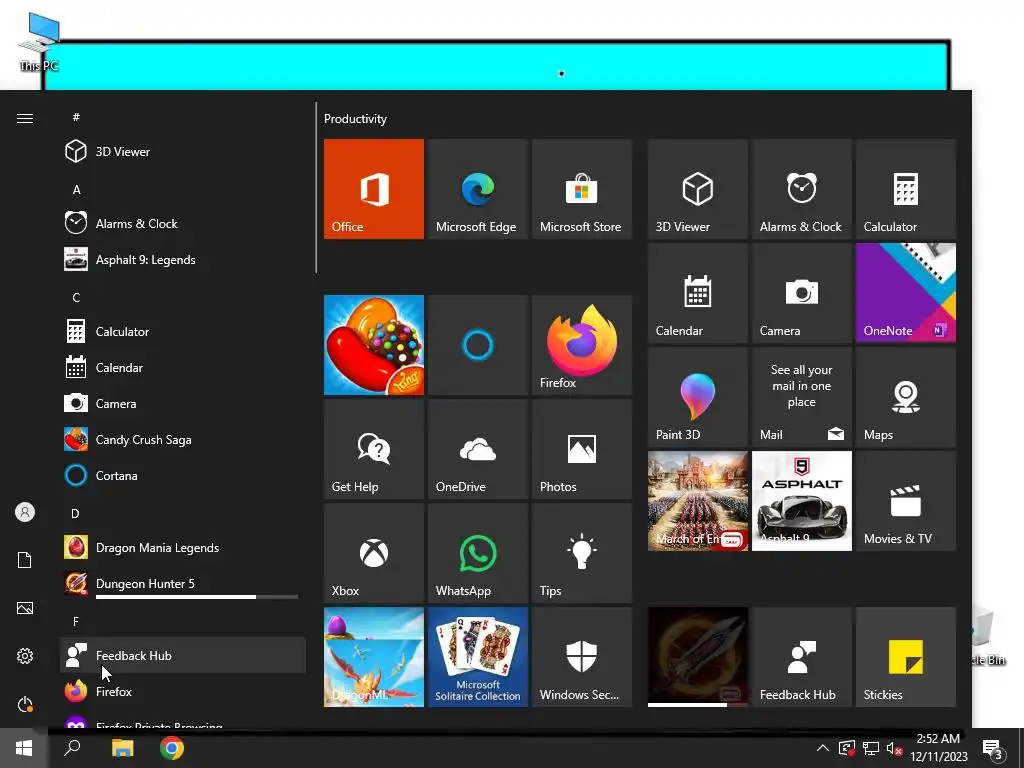Launch the Firefox tile
The image size is (1024, 768).
click(581, 345)
